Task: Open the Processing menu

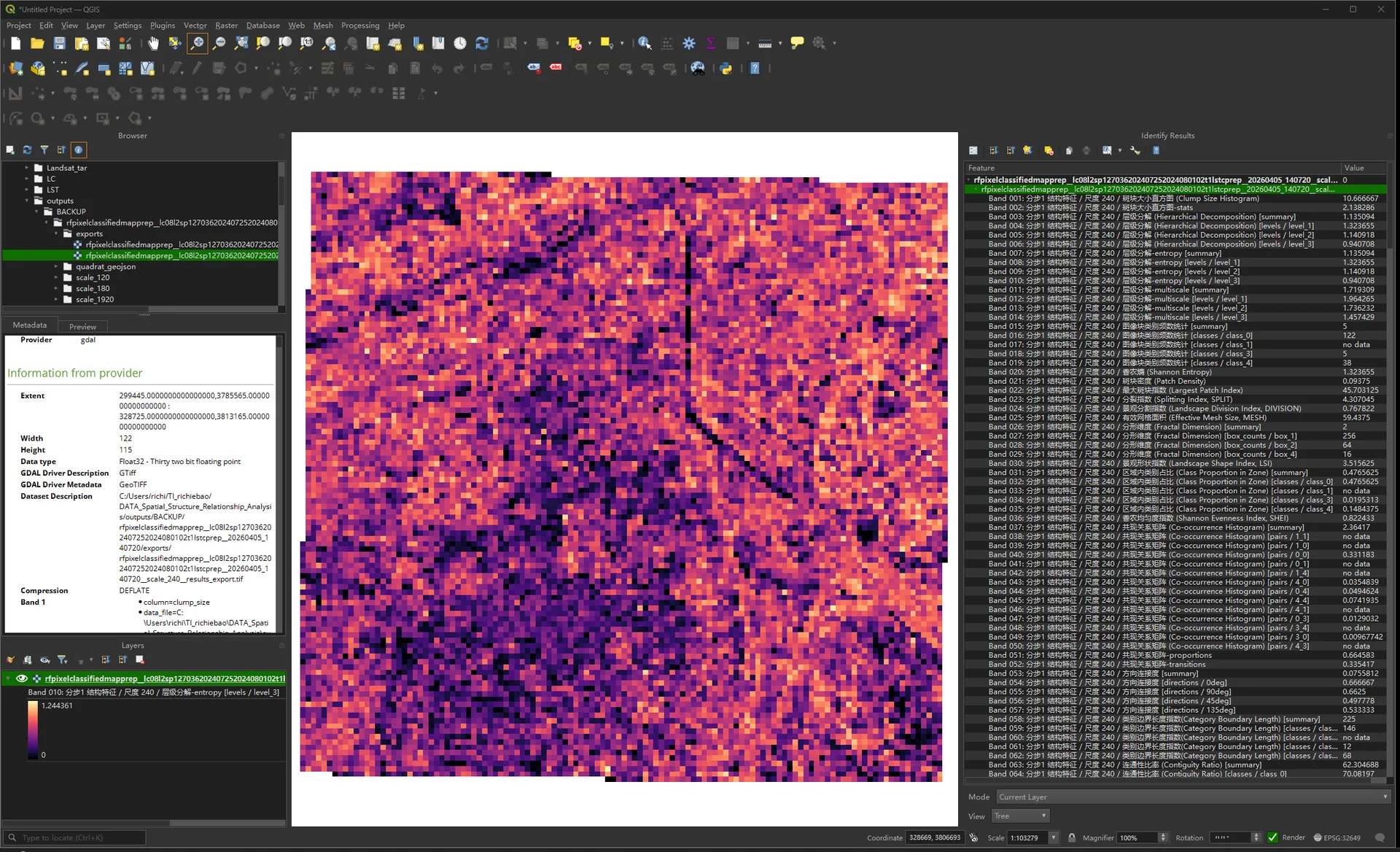Action: click(x=360, y=26)
